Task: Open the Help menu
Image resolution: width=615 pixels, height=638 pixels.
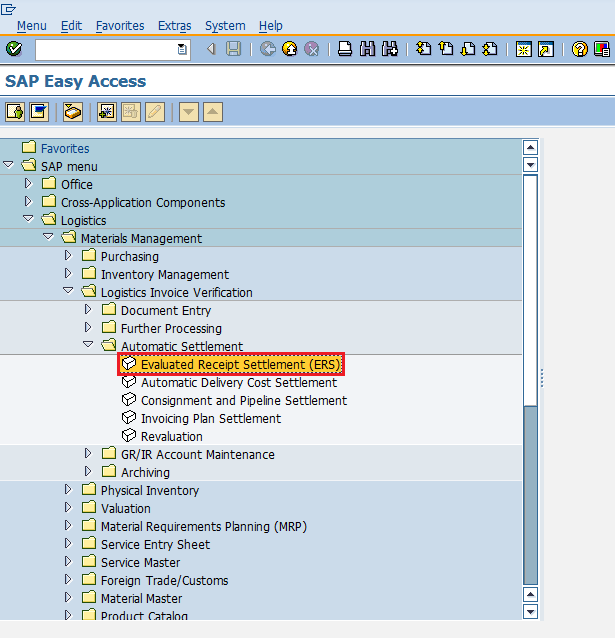Action: tap(271, 26)
